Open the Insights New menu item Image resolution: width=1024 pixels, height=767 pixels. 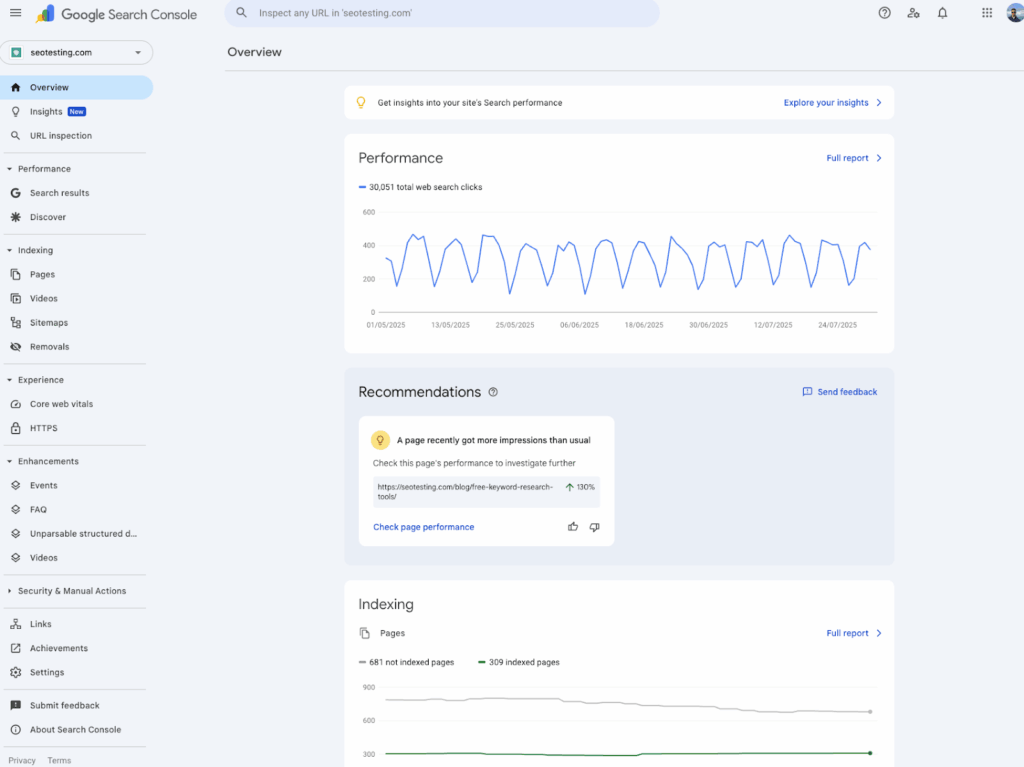76,112
